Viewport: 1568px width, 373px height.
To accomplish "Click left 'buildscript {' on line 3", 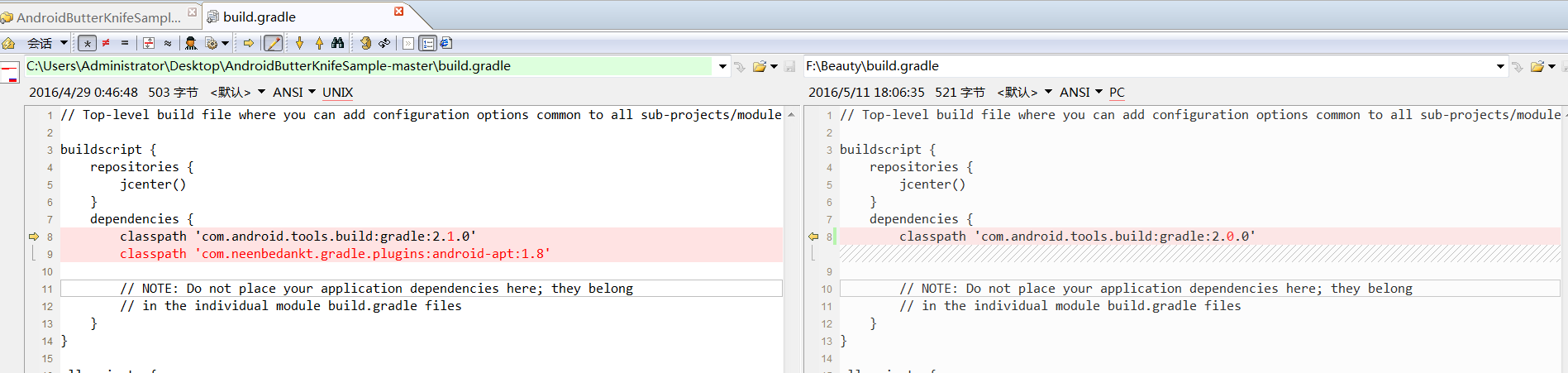I will click(107, 150).
